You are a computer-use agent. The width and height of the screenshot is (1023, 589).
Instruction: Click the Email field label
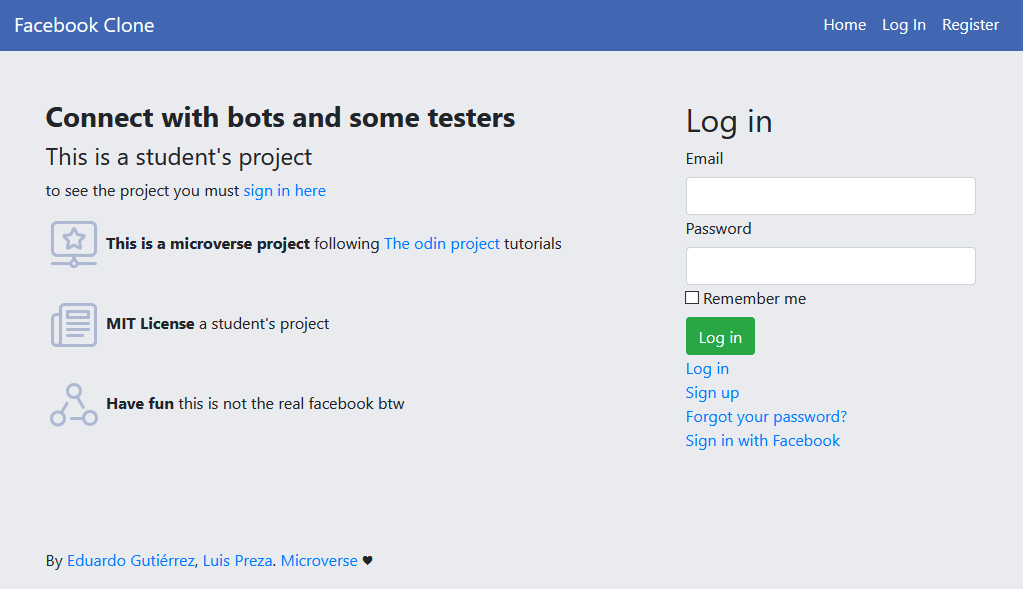[x=704, y=159]
